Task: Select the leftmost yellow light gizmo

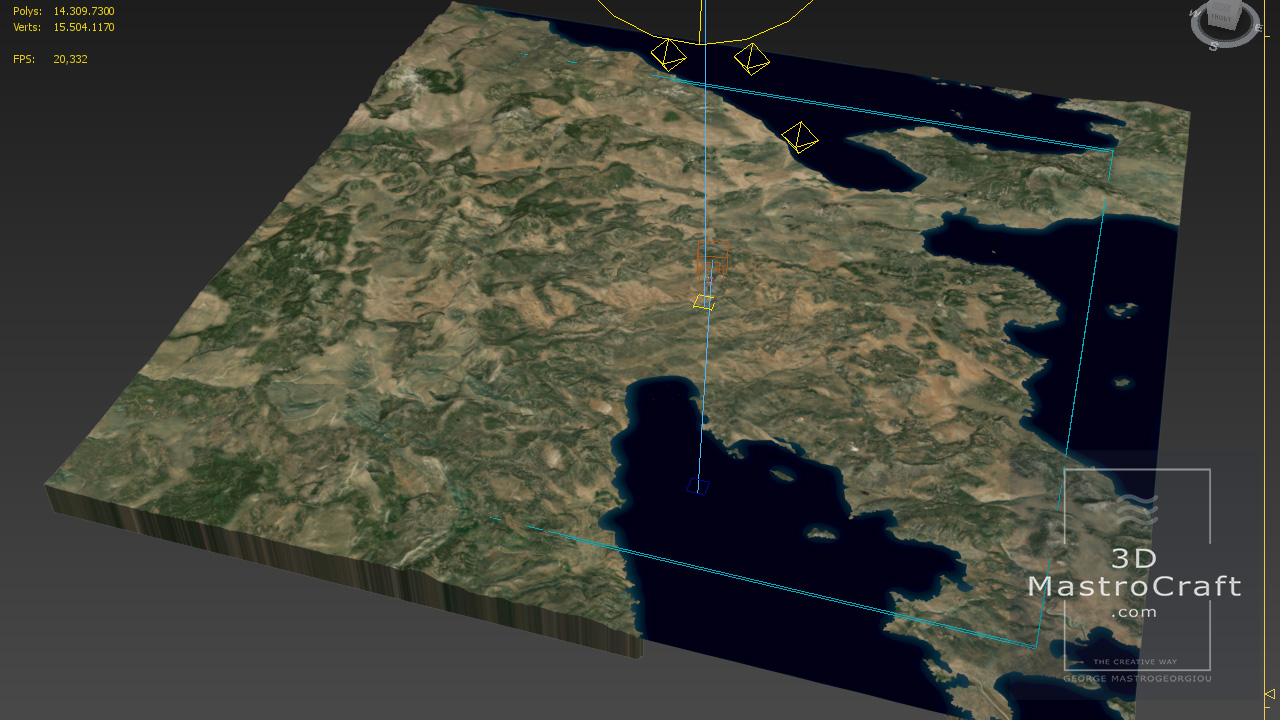Action: pos(668,53)
